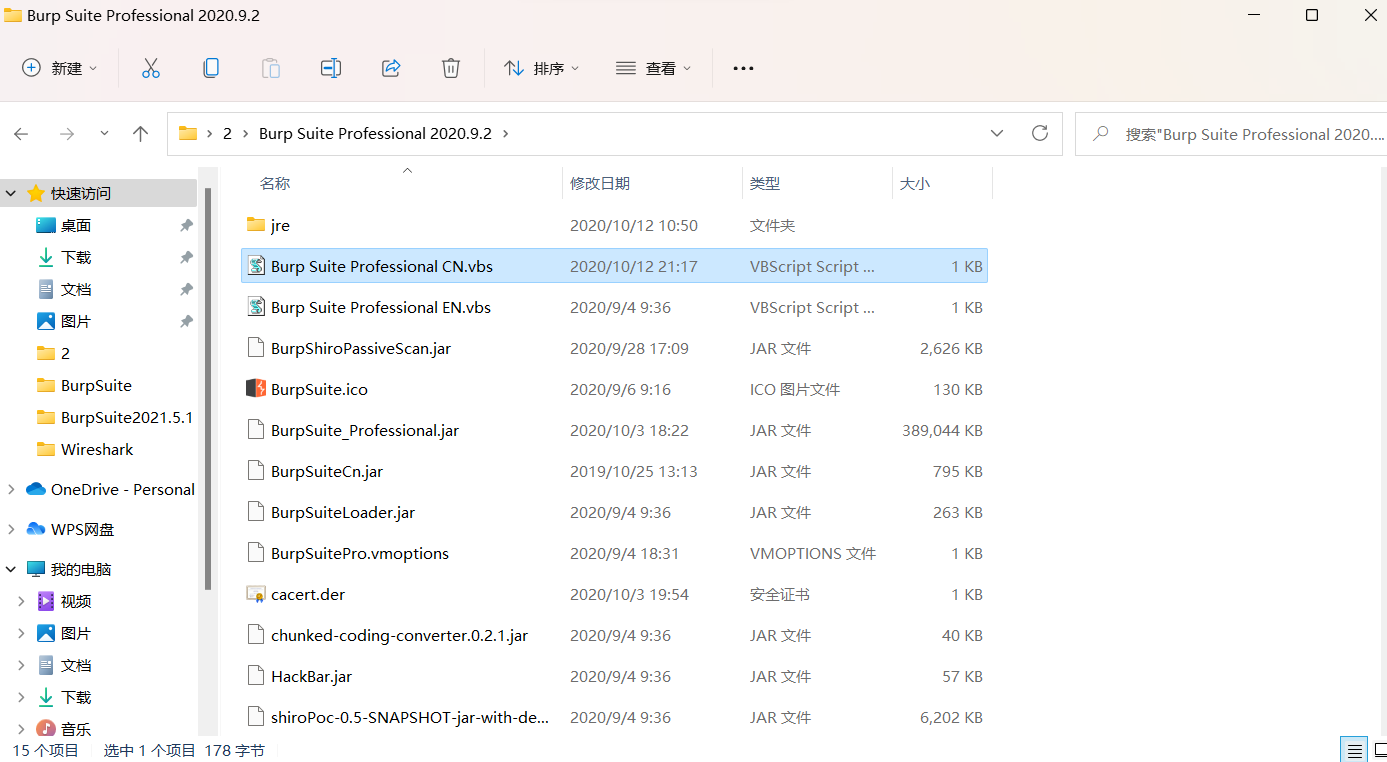Select the Burp Suite Professional CN.vbs file
This screenshot has width=1387, height=762.
(614, 266)
